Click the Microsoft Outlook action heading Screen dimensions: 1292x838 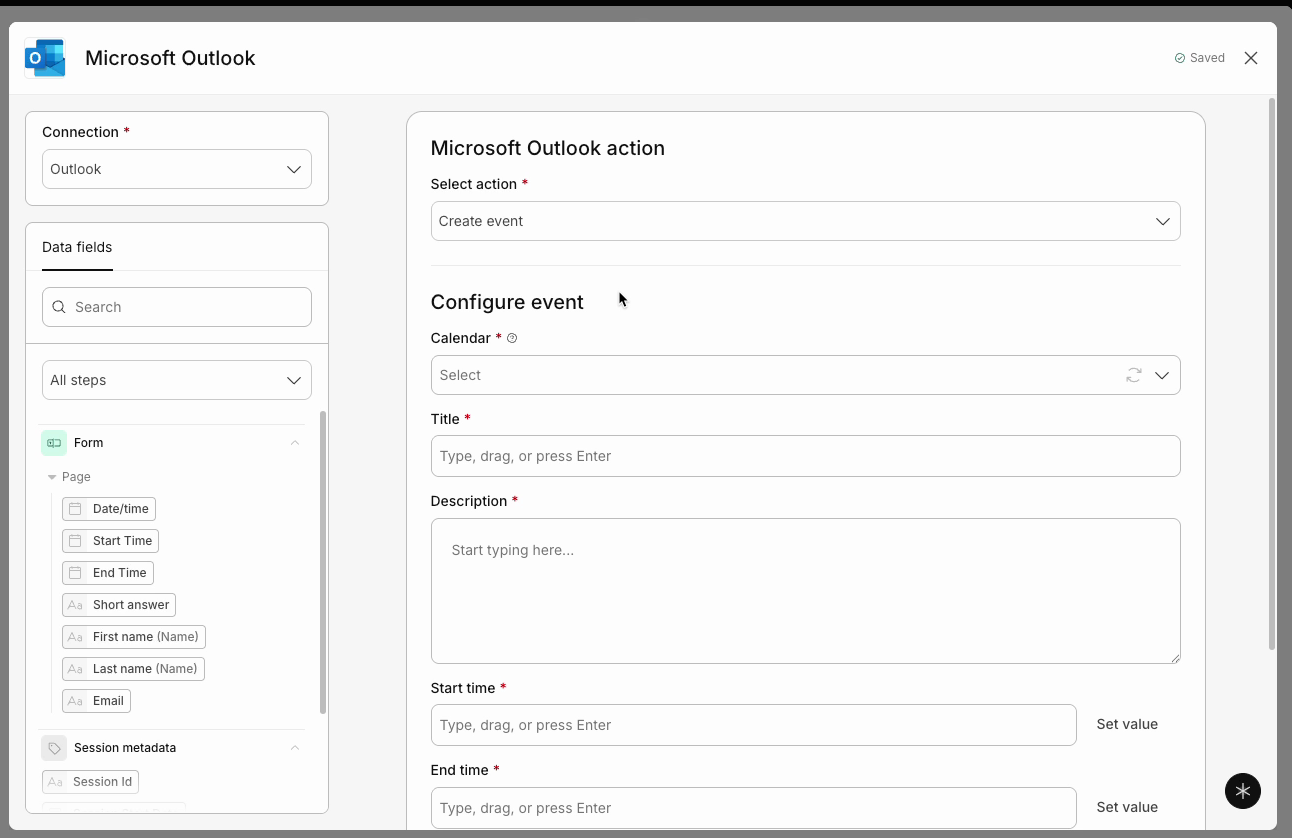(548, 148)
